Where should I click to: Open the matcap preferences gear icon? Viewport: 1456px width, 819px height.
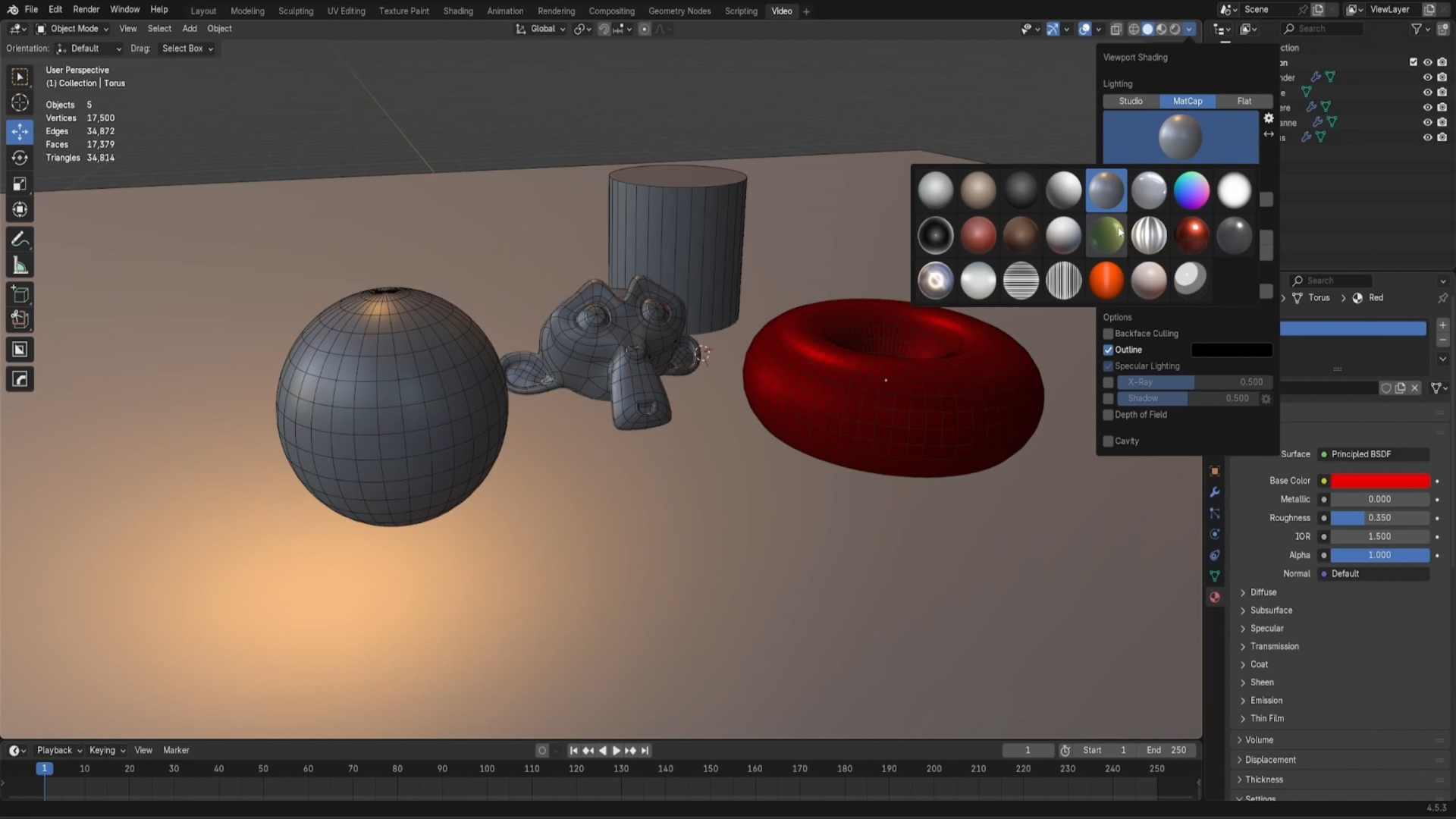point(1269,118)
